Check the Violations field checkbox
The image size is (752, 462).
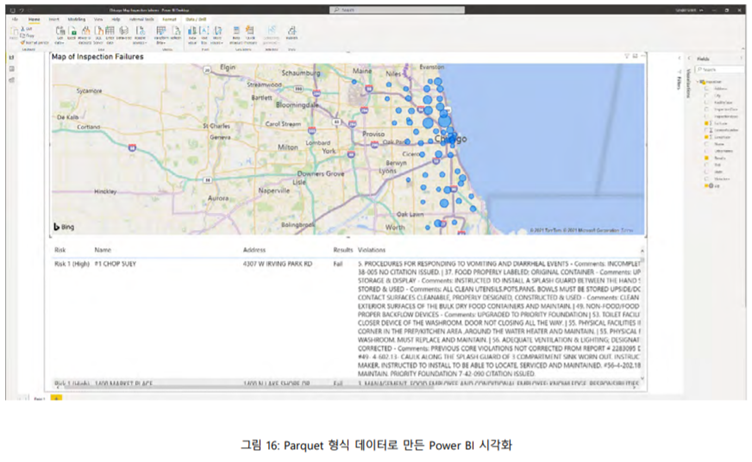point(706,179)
